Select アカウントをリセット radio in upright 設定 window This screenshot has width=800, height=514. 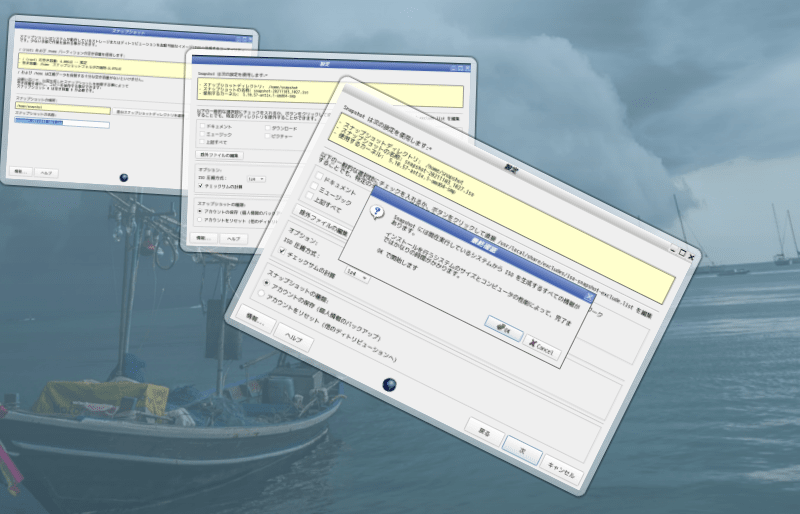point(199,219)
